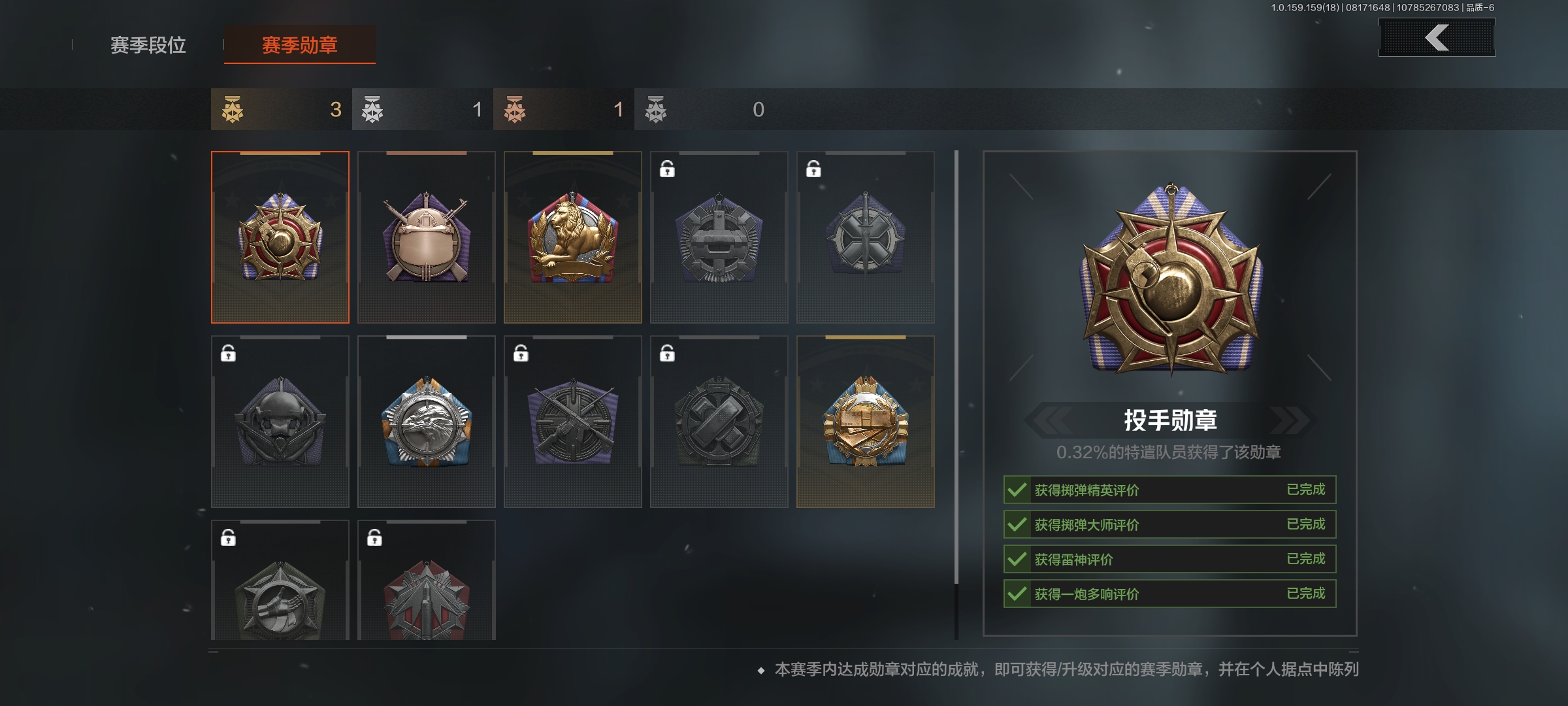The image size is (1568, 706).
Task: Select the locked red missile medal
Action: (426, 580)
